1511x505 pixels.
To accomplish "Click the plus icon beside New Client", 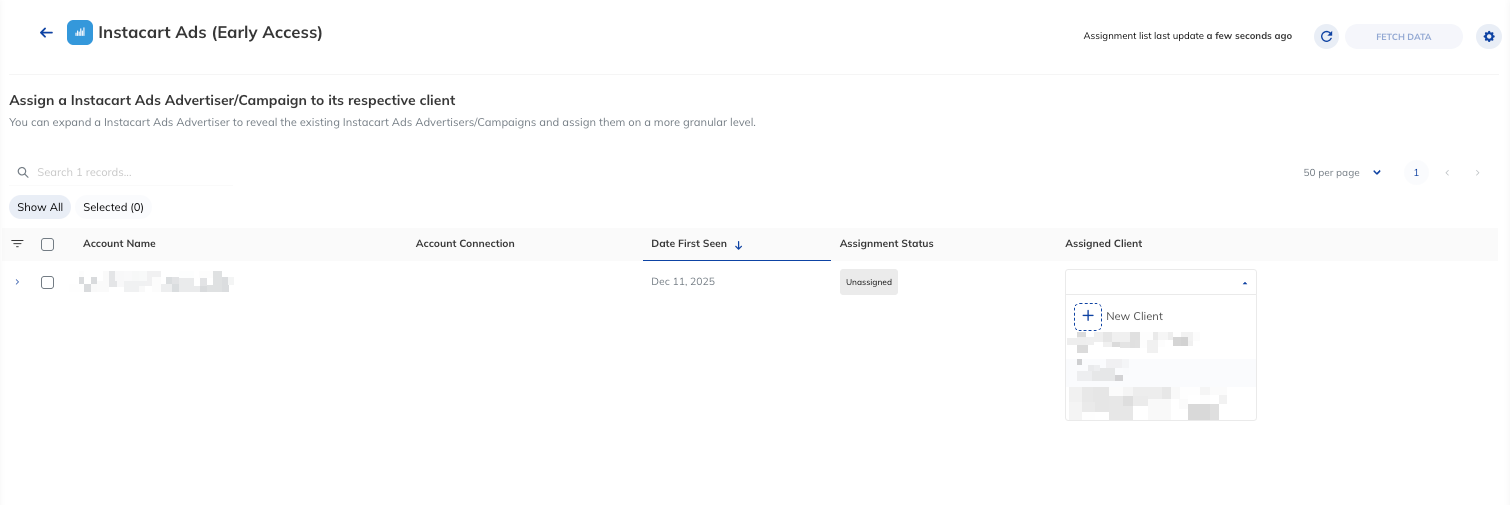I will pos(1088,316).
